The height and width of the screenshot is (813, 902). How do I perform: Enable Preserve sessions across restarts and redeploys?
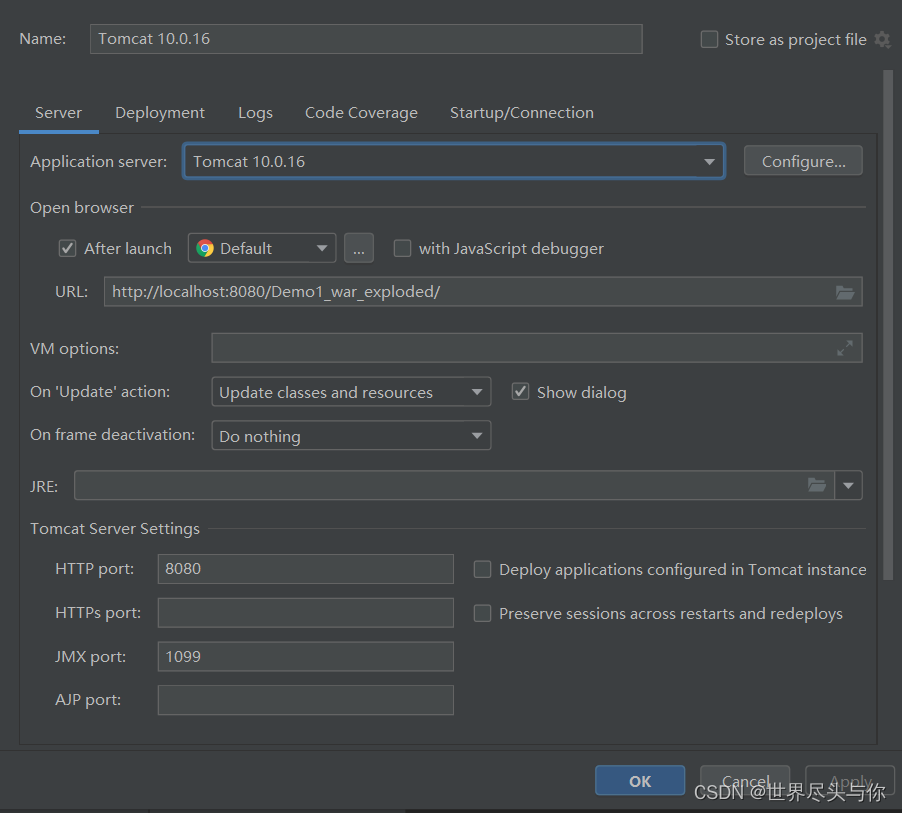click(x=482, y=613)
